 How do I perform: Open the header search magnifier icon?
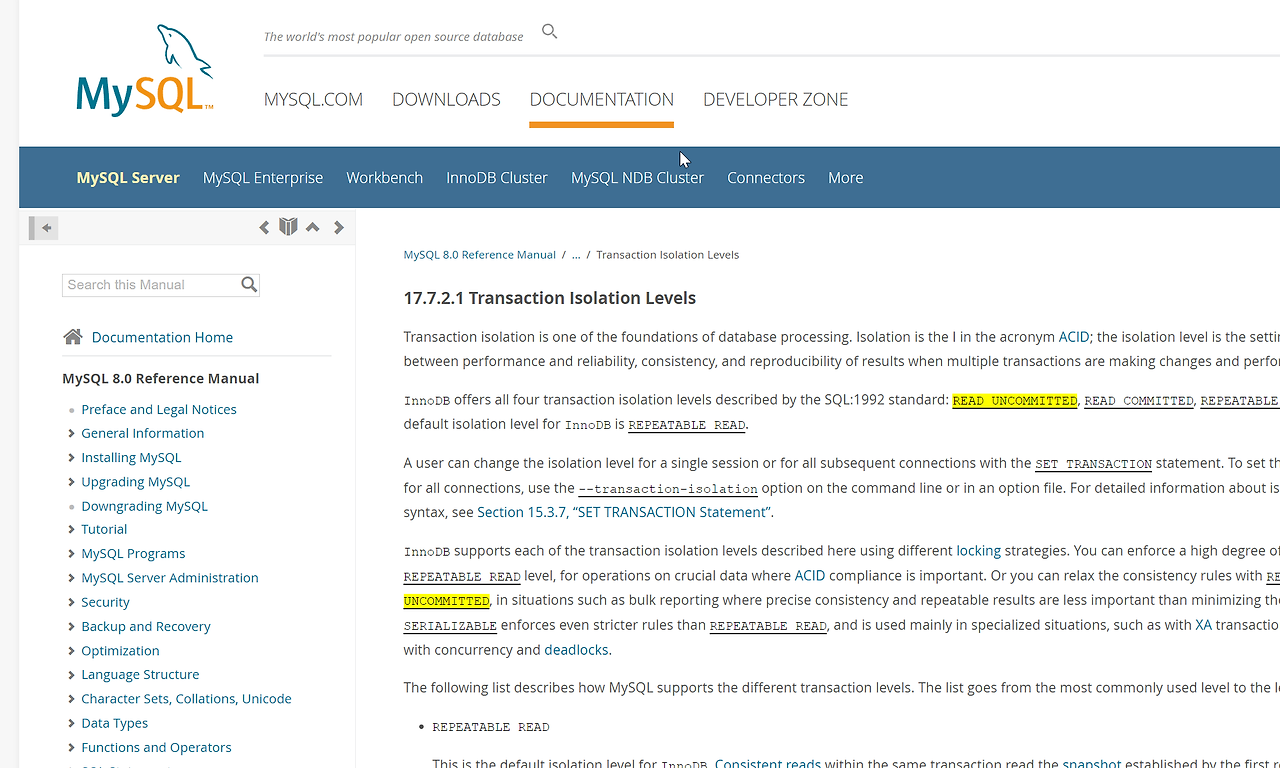pyautogui.click(x=549, y=31)
